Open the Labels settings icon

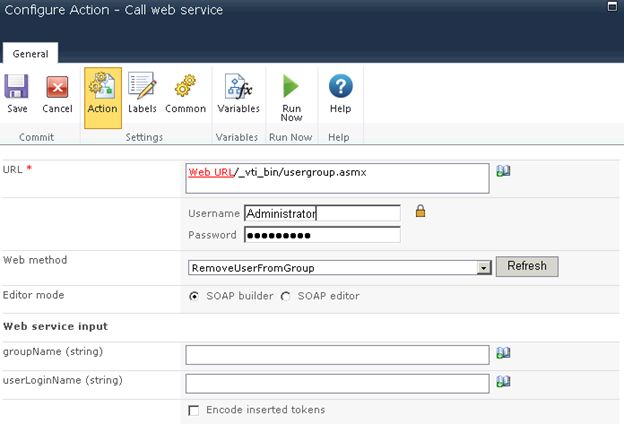coord(142,85)
